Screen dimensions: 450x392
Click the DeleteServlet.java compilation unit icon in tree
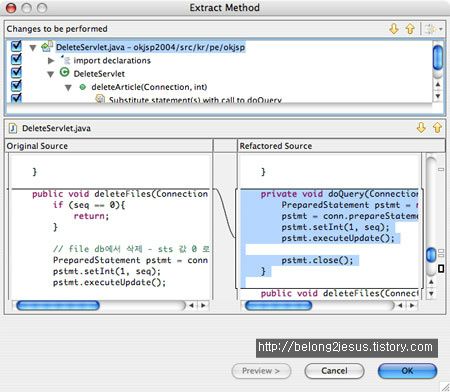[x=47, y=47]
